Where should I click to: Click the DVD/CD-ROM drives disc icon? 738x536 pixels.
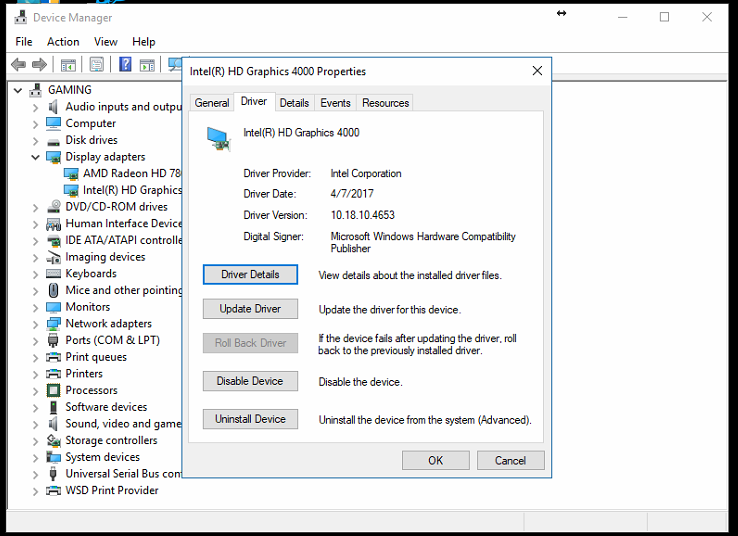[x=54, y=207]
